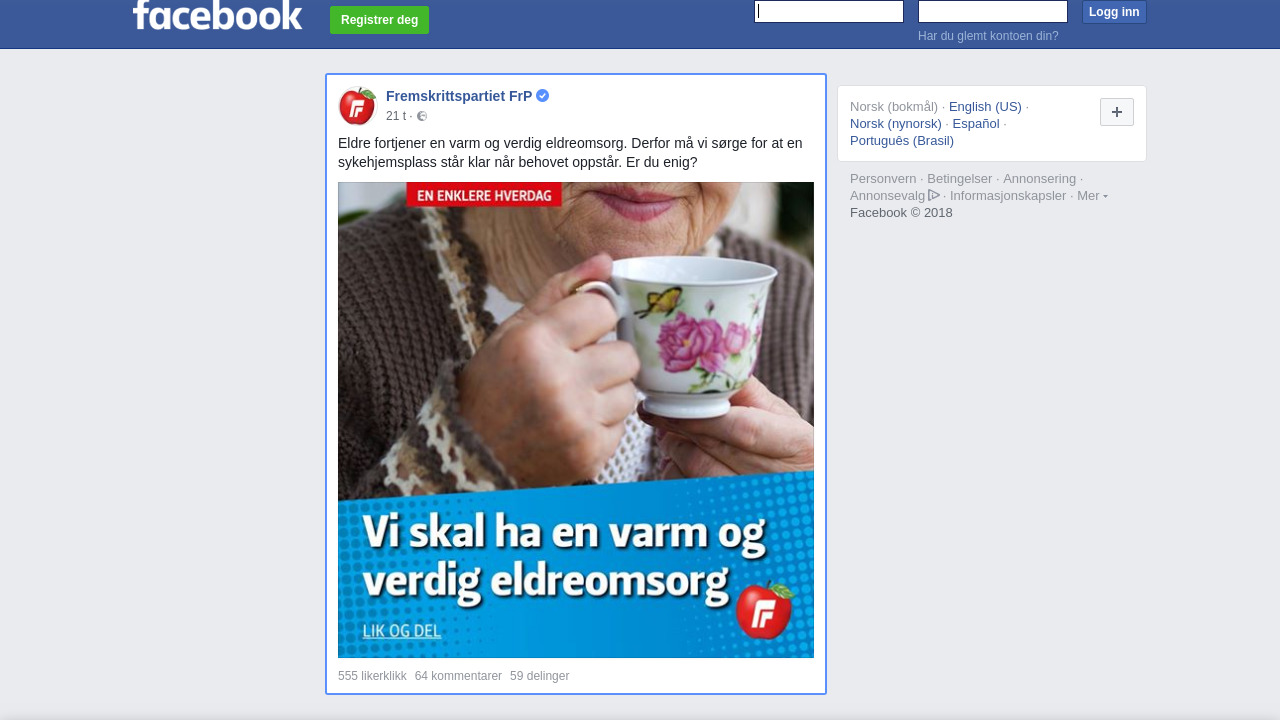Click the public globe privacy icon

pos(422,116)
